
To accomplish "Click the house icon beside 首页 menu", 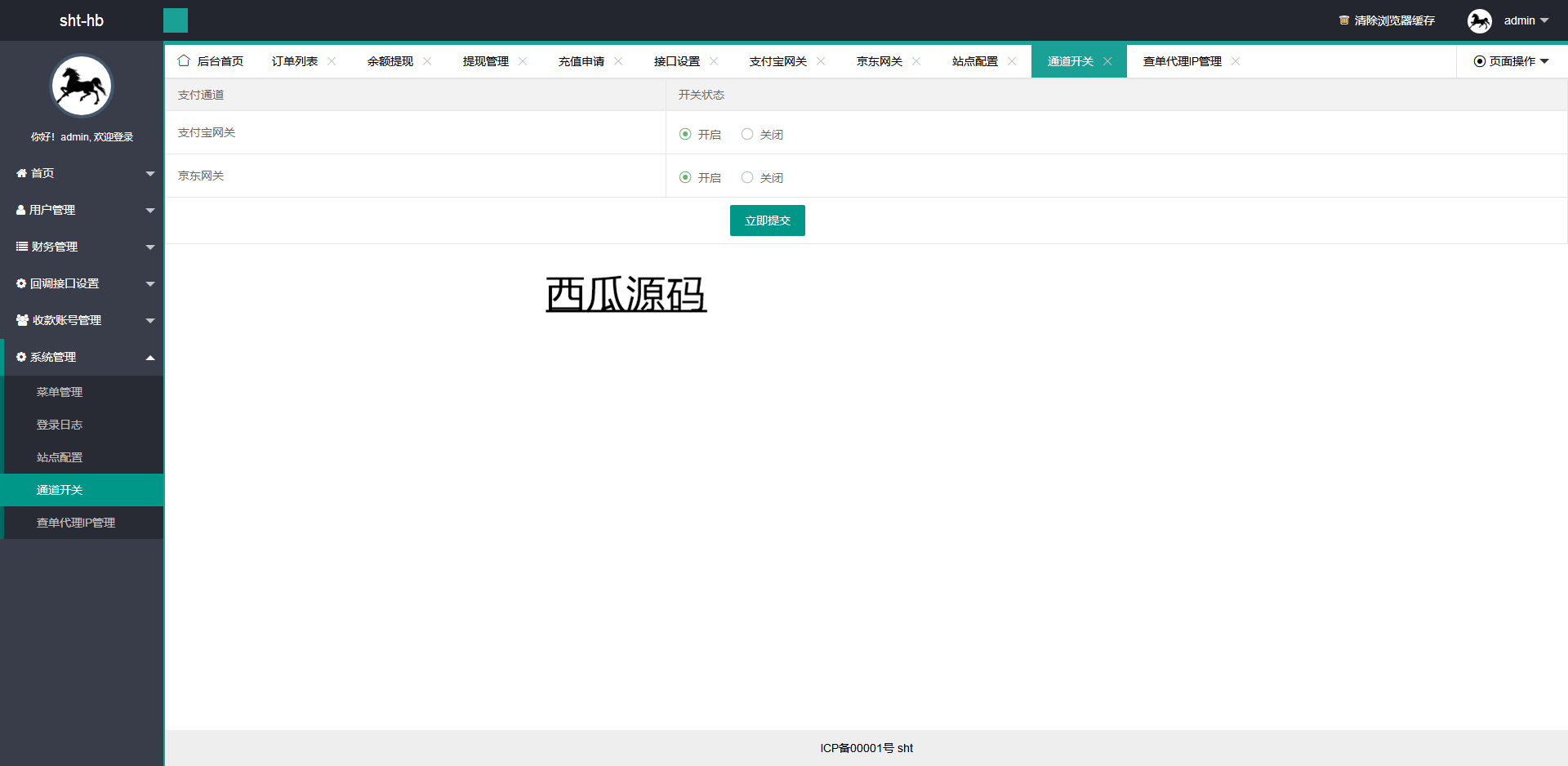I will [21, 173].
